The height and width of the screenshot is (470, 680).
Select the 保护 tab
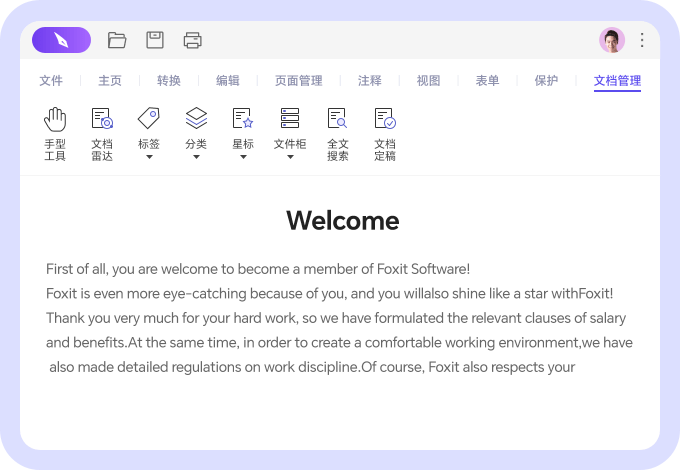point(546,81)
